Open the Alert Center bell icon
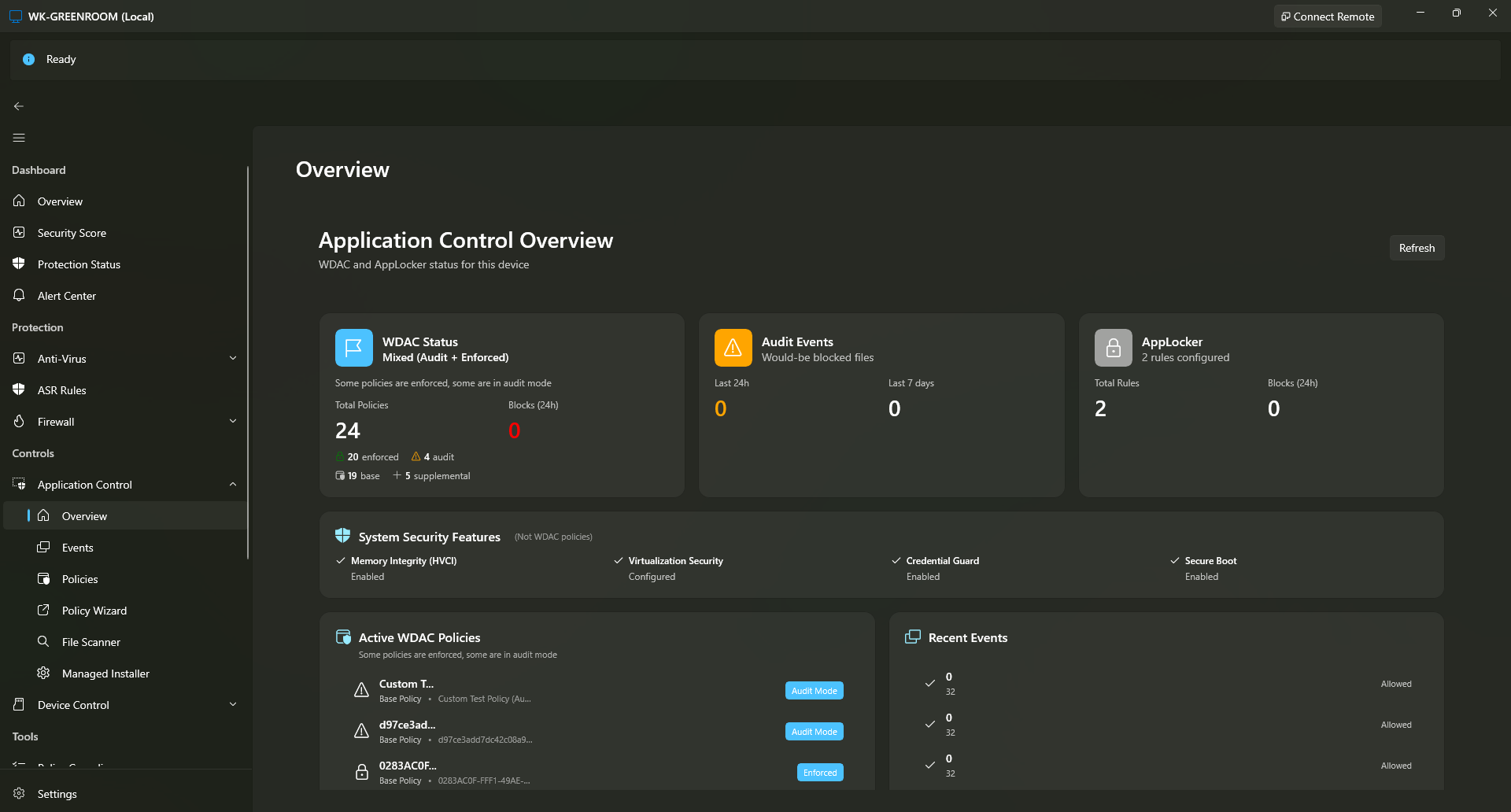1511x812 pixels. [19, 295]
